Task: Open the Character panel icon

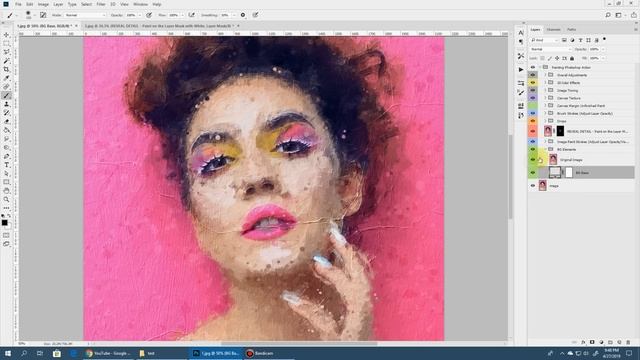Action: coord(521,32)
